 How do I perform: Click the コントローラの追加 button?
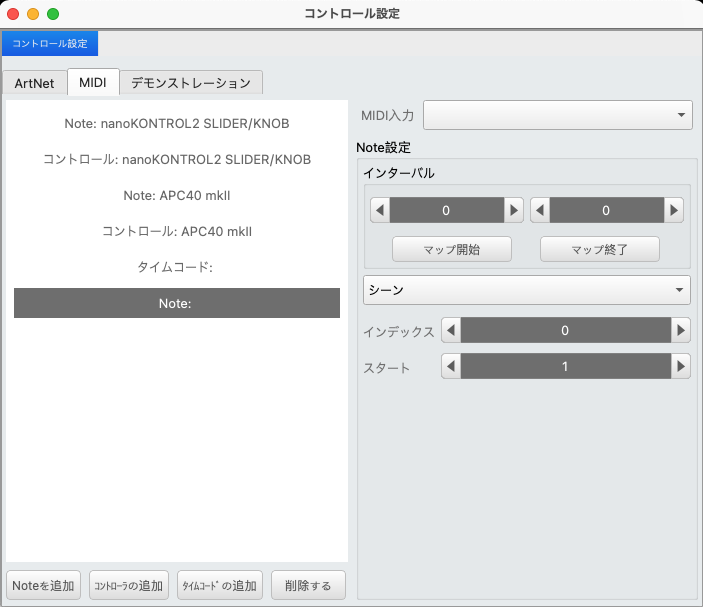(x=129, y=585)
